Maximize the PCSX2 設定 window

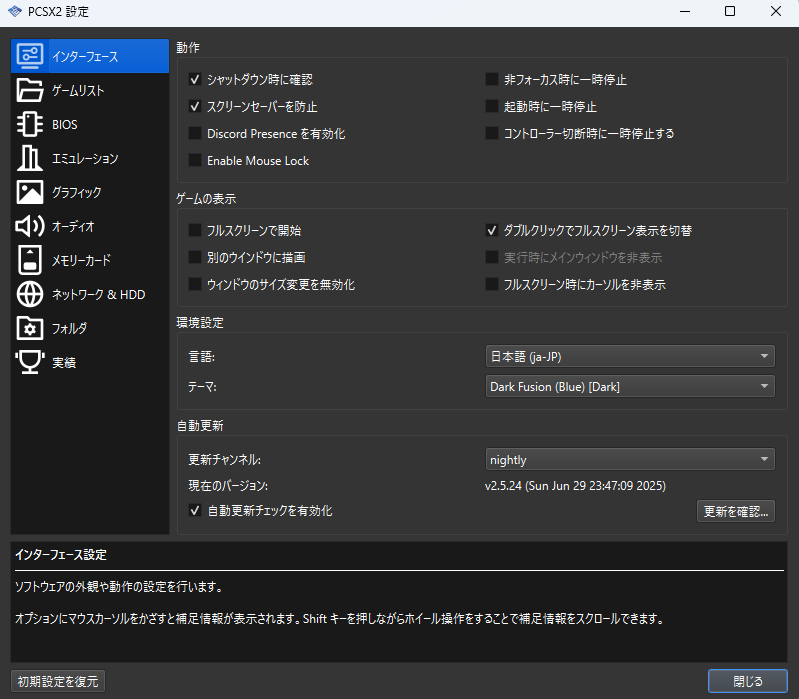[730, 11]
